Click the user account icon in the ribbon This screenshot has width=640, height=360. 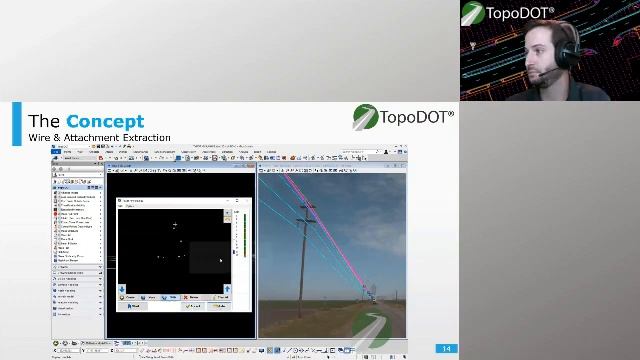tap(386, 152)
